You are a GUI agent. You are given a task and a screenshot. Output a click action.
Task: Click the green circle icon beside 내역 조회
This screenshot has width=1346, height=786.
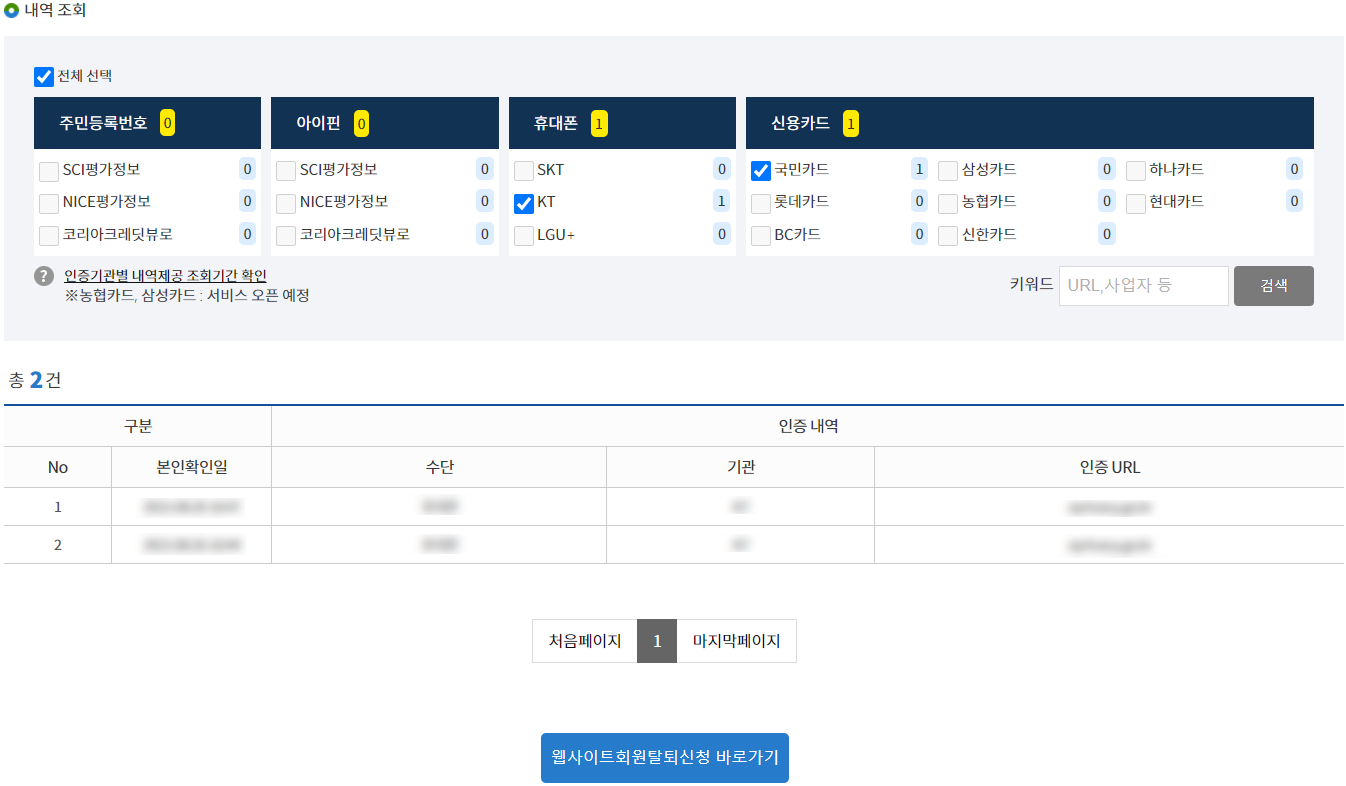point(11,11)
